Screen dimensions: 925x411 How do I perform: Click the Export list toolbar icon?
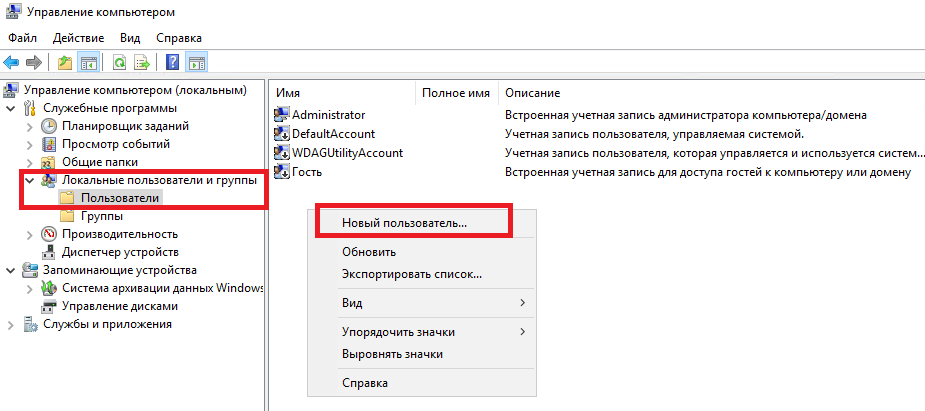[142, 62]
